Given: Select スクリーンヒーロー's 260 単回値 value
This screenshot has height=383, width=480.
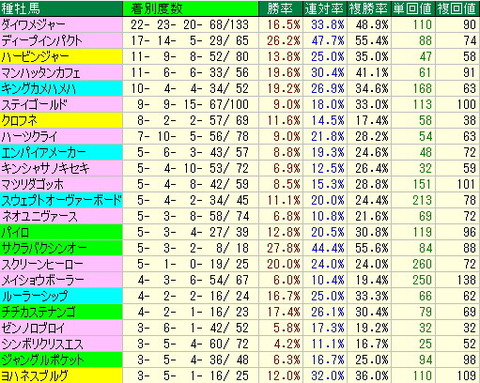Looking at the screenshot, I should (x=422, y=264).
